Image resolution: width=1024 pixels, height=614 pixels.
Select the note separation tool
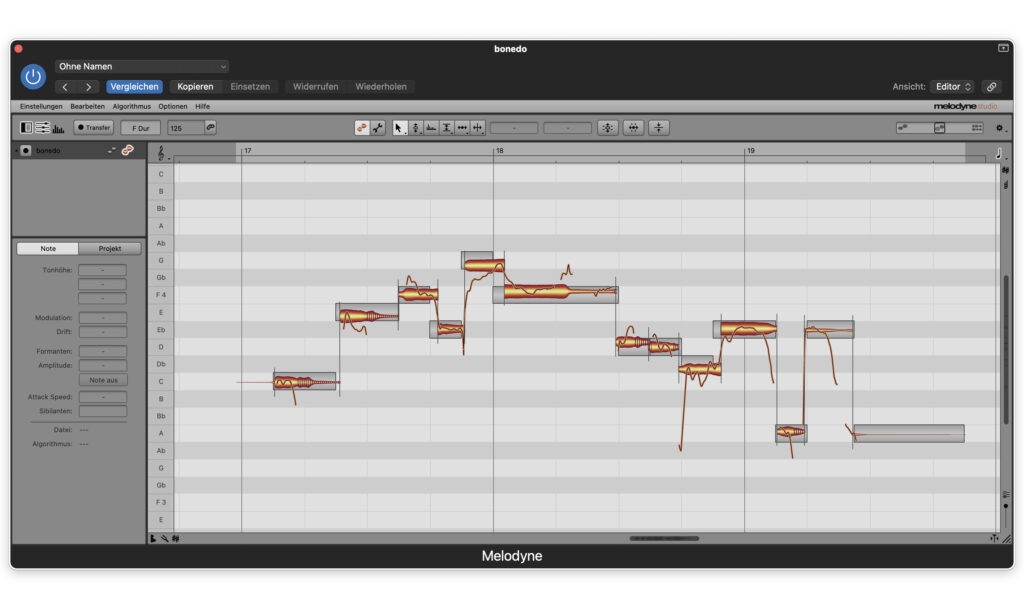478,128
